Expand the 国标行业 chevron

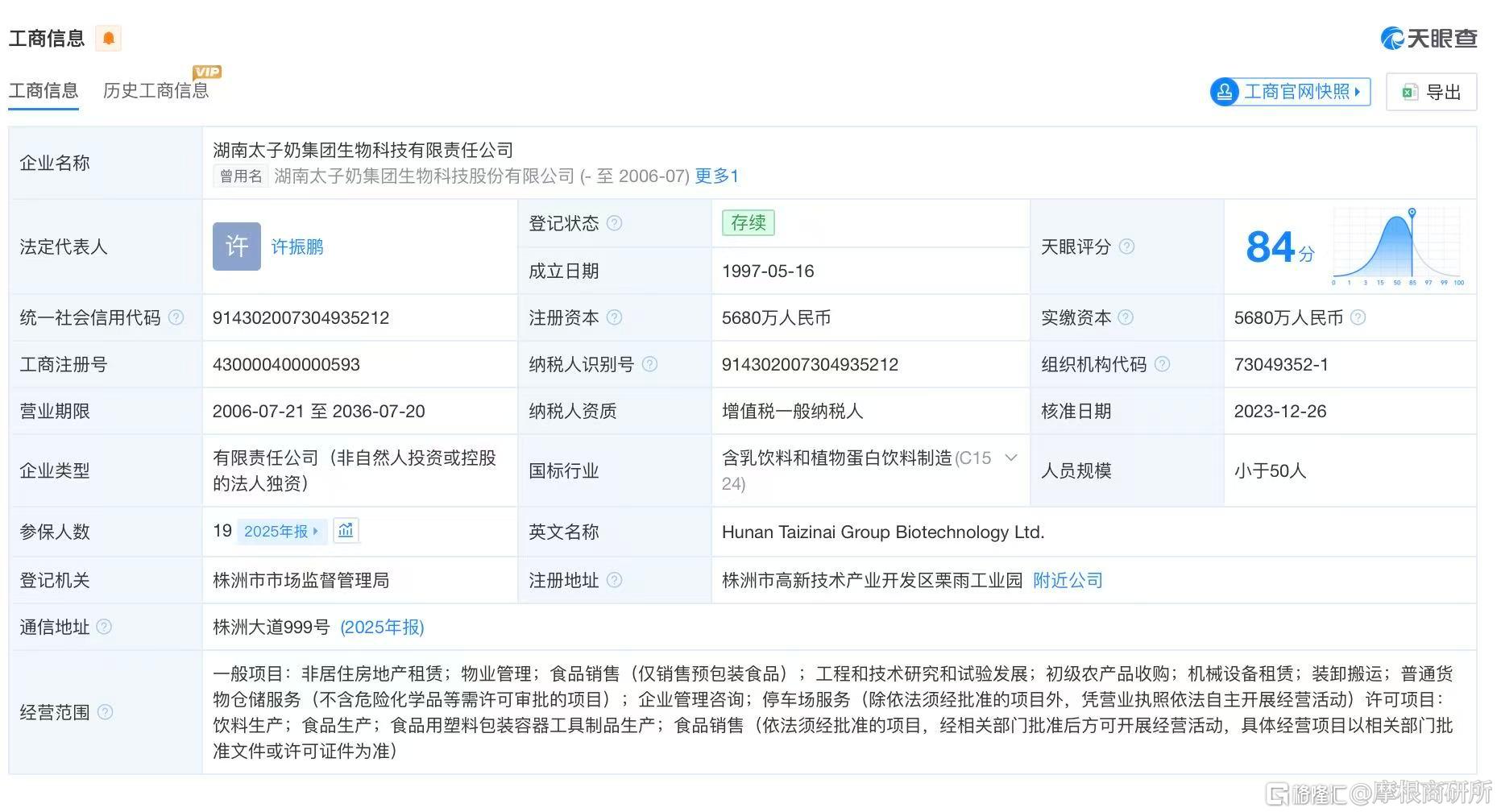click(1011, 458)
